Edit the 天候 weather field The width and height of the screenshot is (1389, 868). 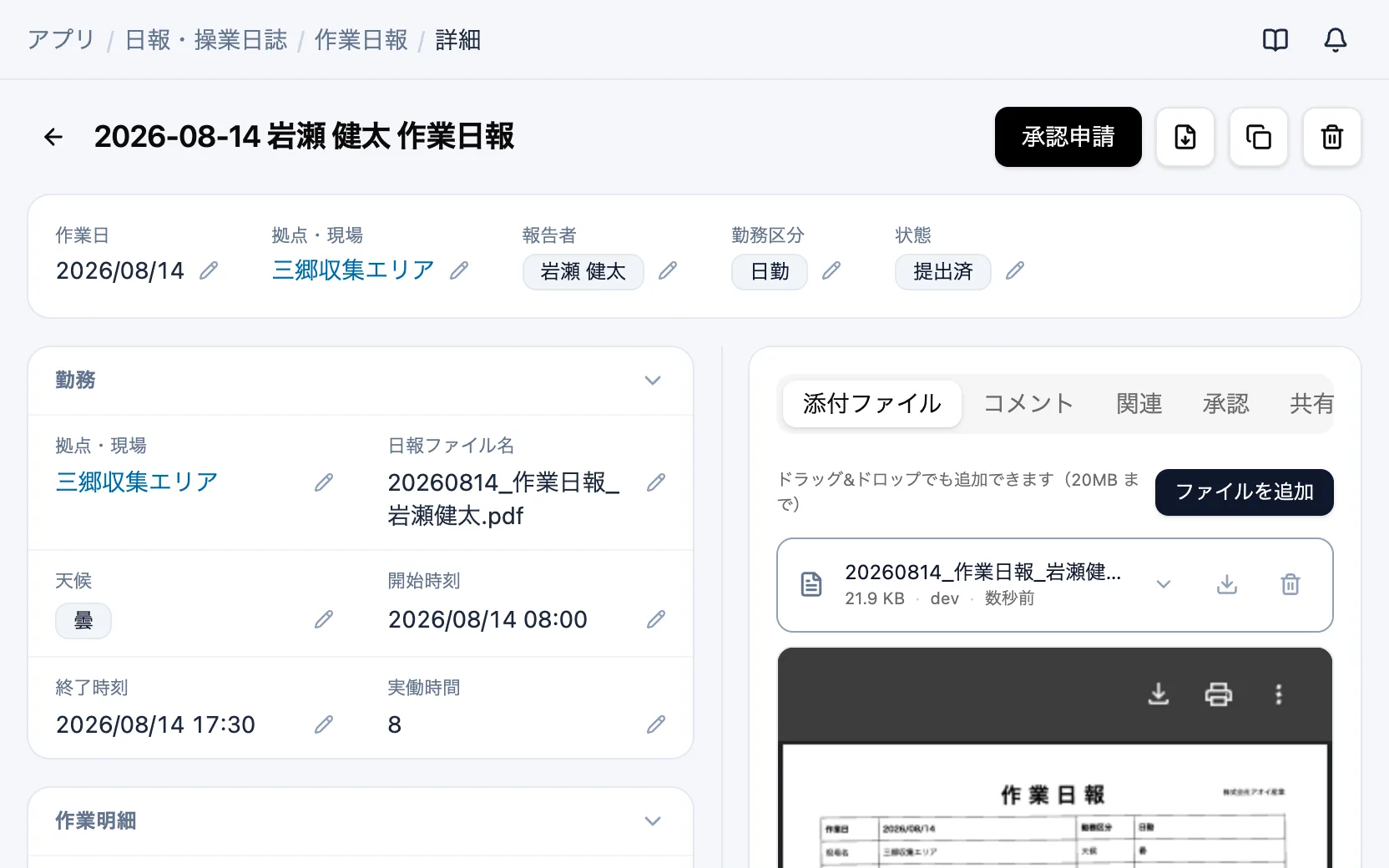(324, 619)
